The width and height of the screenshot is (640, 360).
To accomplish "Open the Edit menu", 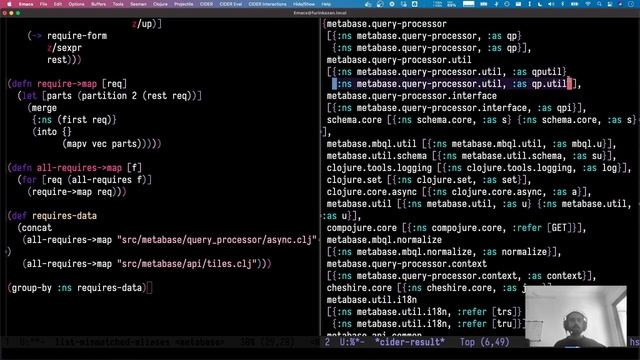I will click(58, 4).
